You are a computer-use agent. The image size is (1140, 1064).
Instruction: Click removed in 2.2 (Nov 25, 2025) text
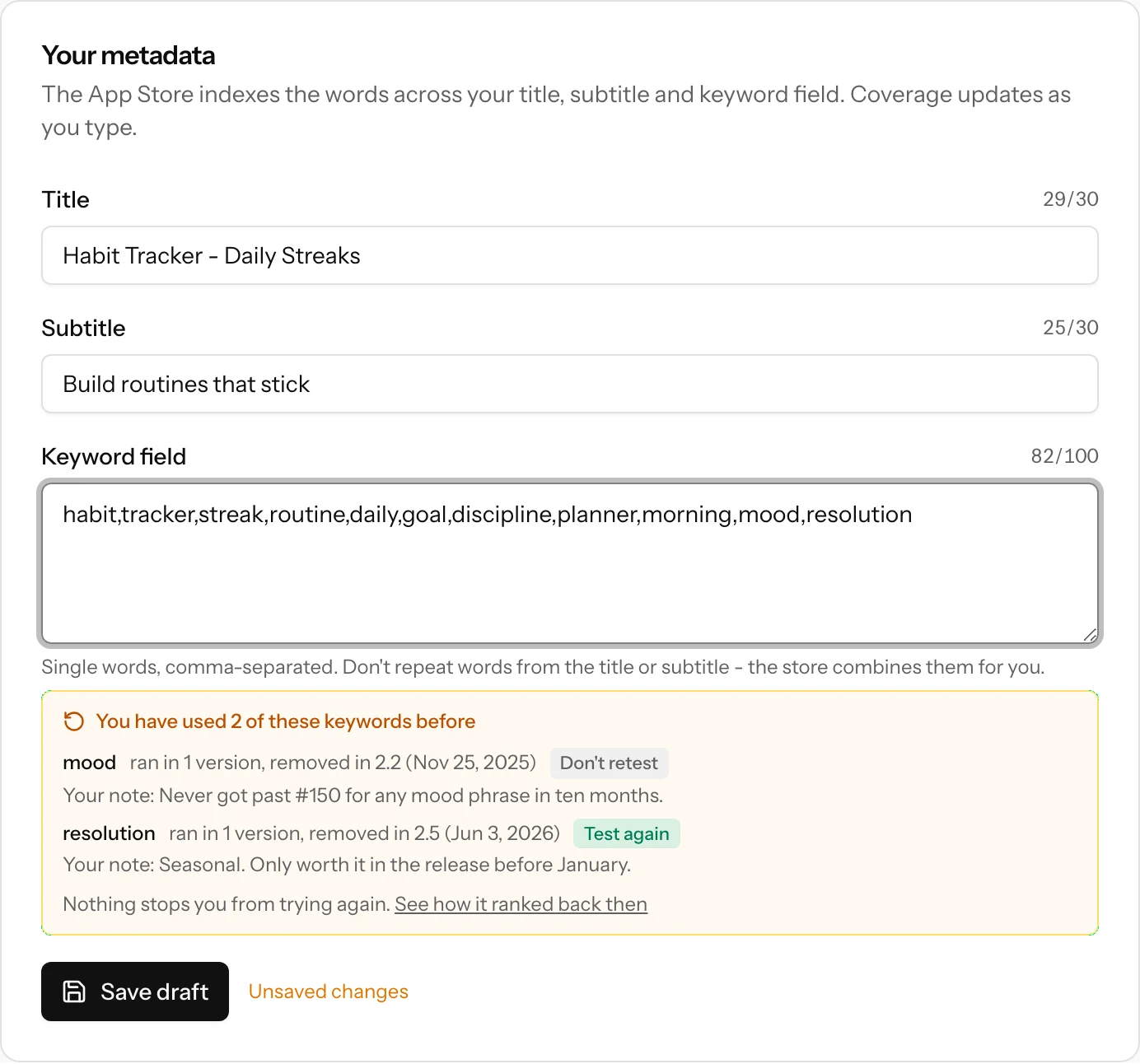(403, 763)
